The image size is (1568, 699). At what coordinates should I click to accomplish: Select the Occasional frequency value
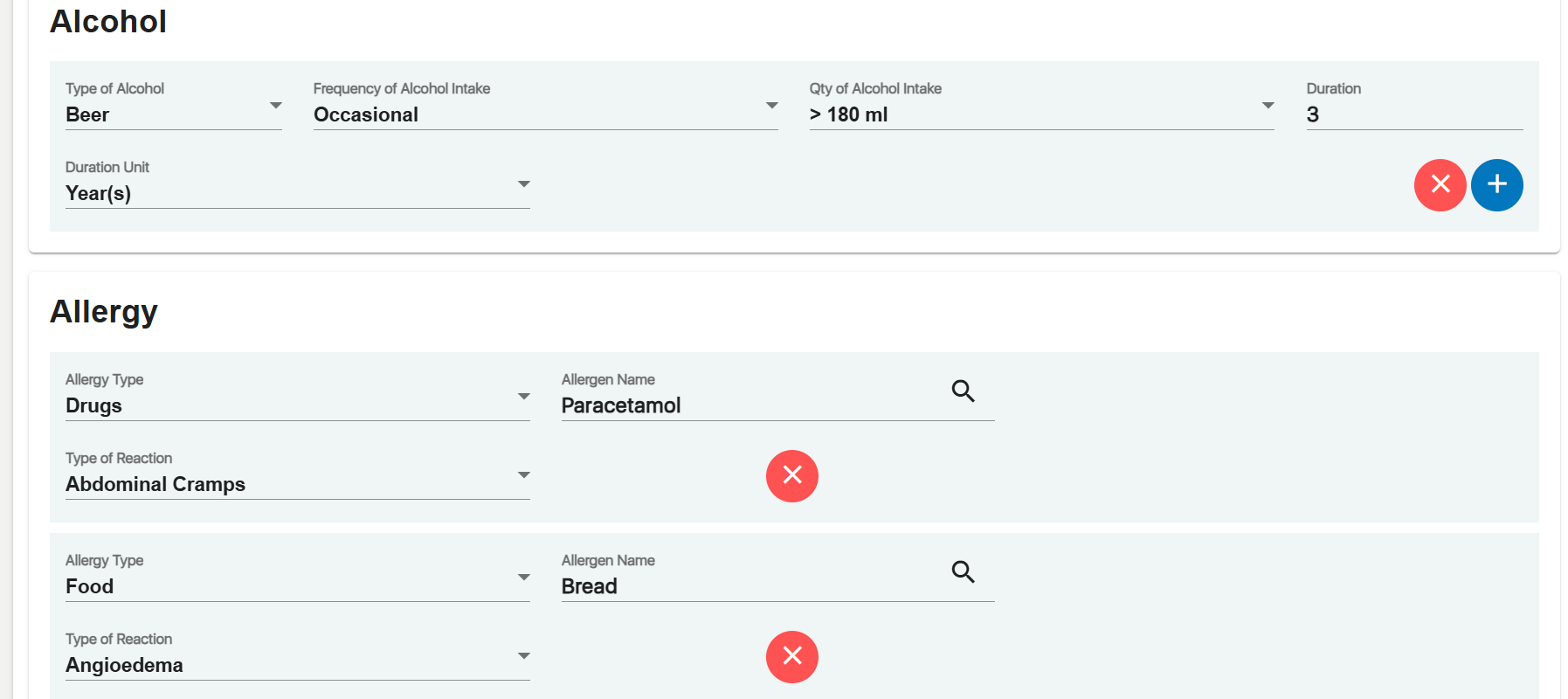point(366,114)
